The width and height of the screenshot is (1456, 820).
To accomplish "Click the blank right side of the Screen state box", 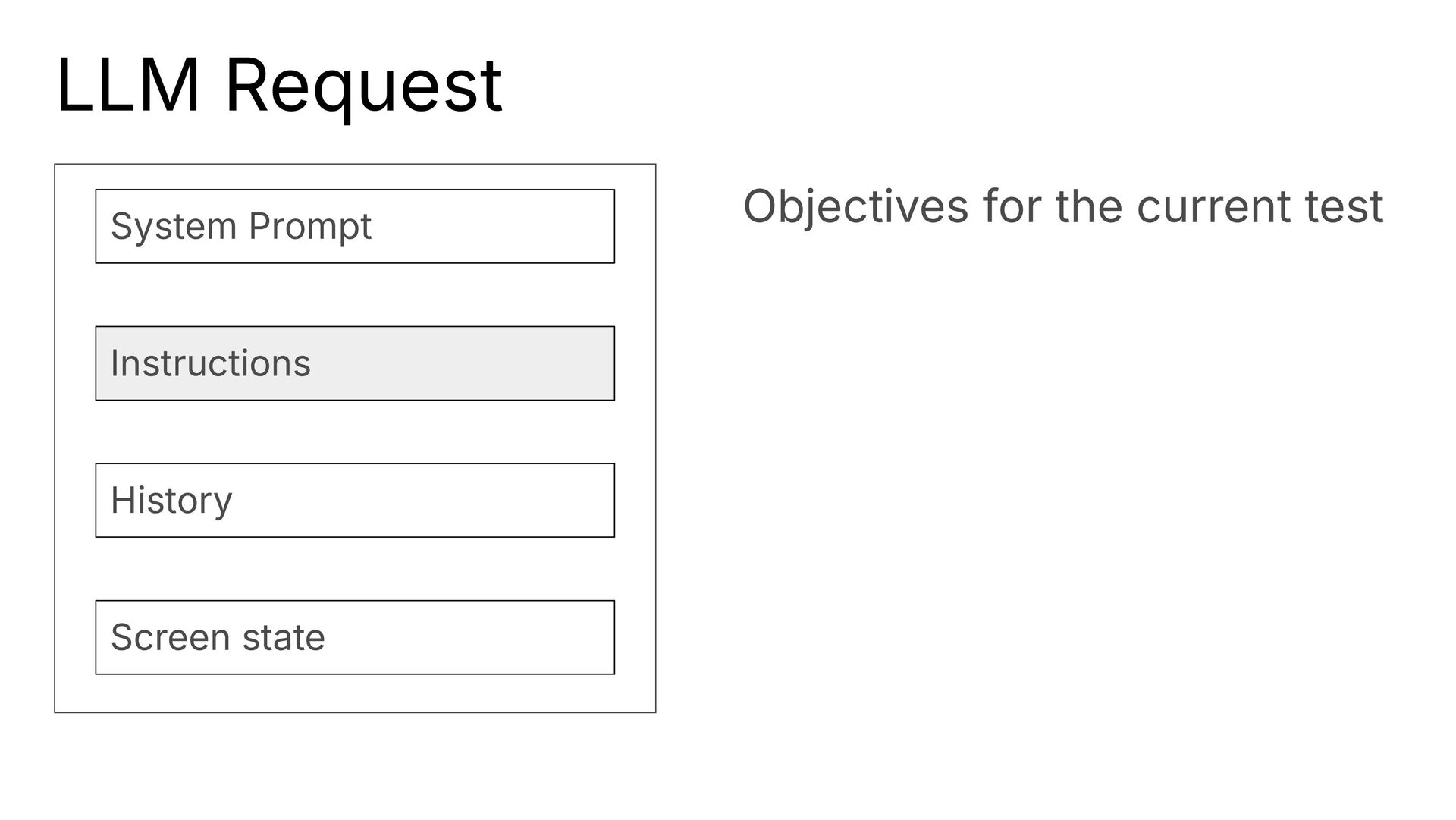I will [470, 637].
